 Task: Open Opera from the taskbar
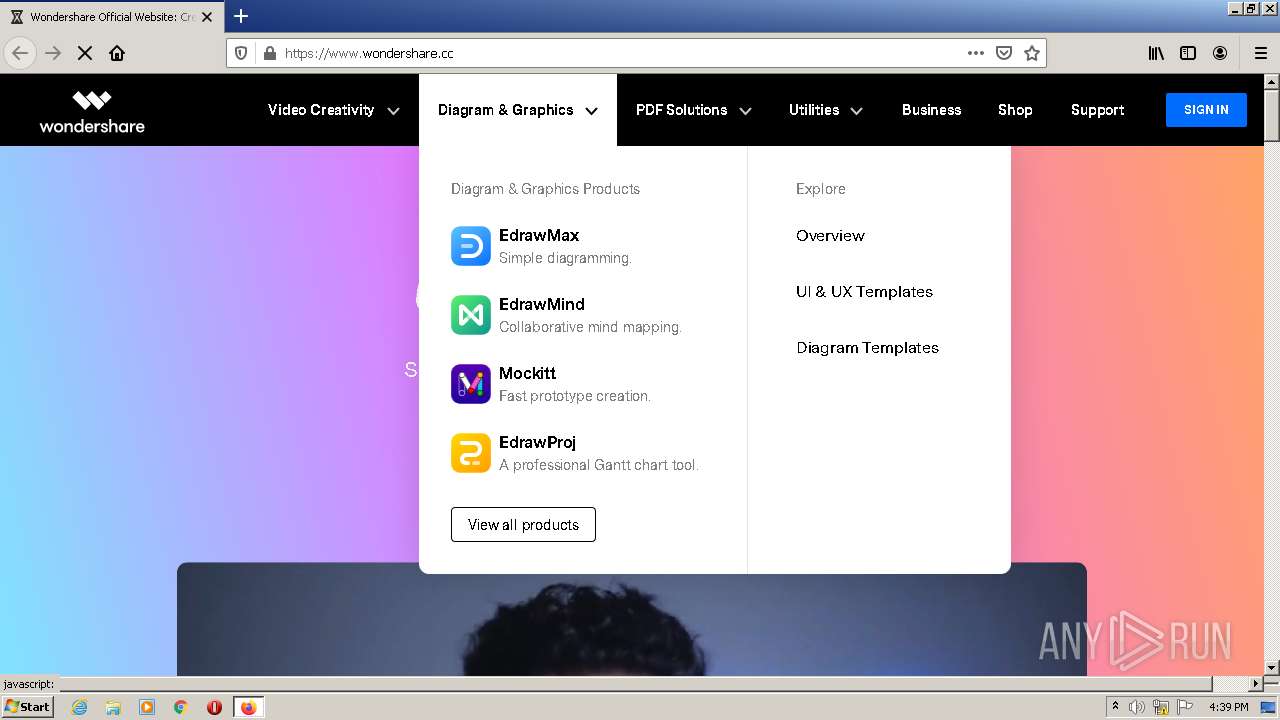pos(214,707)
